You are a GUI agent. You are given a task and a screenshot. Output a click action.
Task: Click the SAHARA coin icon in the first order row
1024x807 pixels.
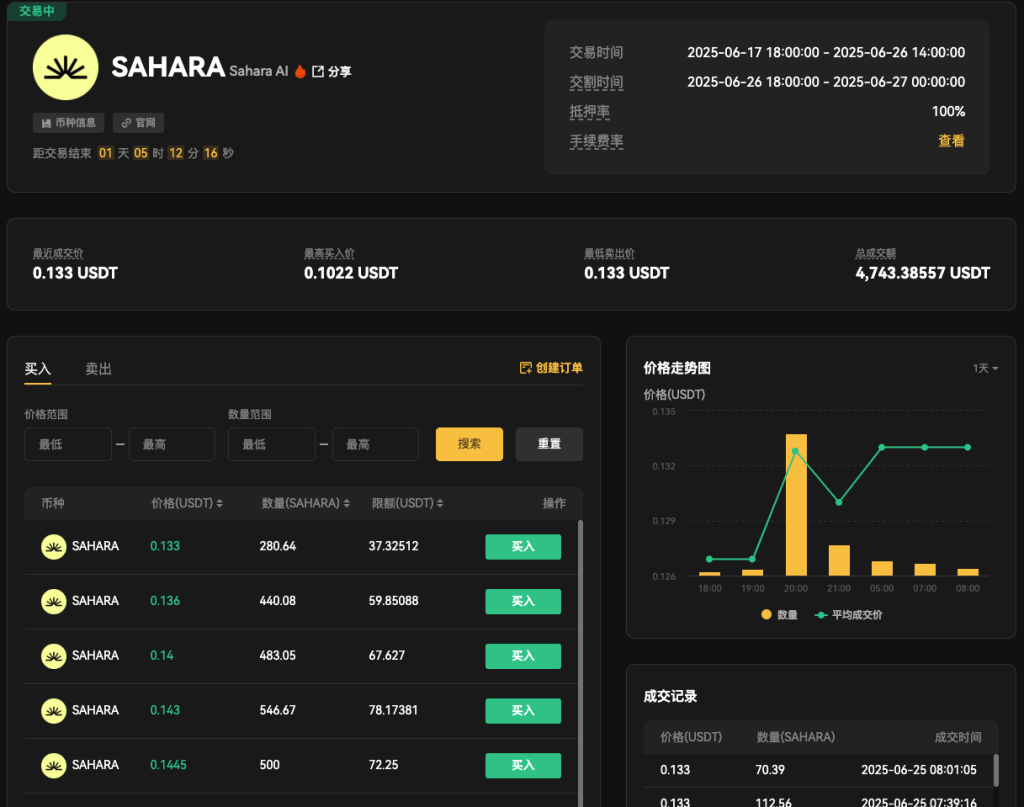coord(54,547)
